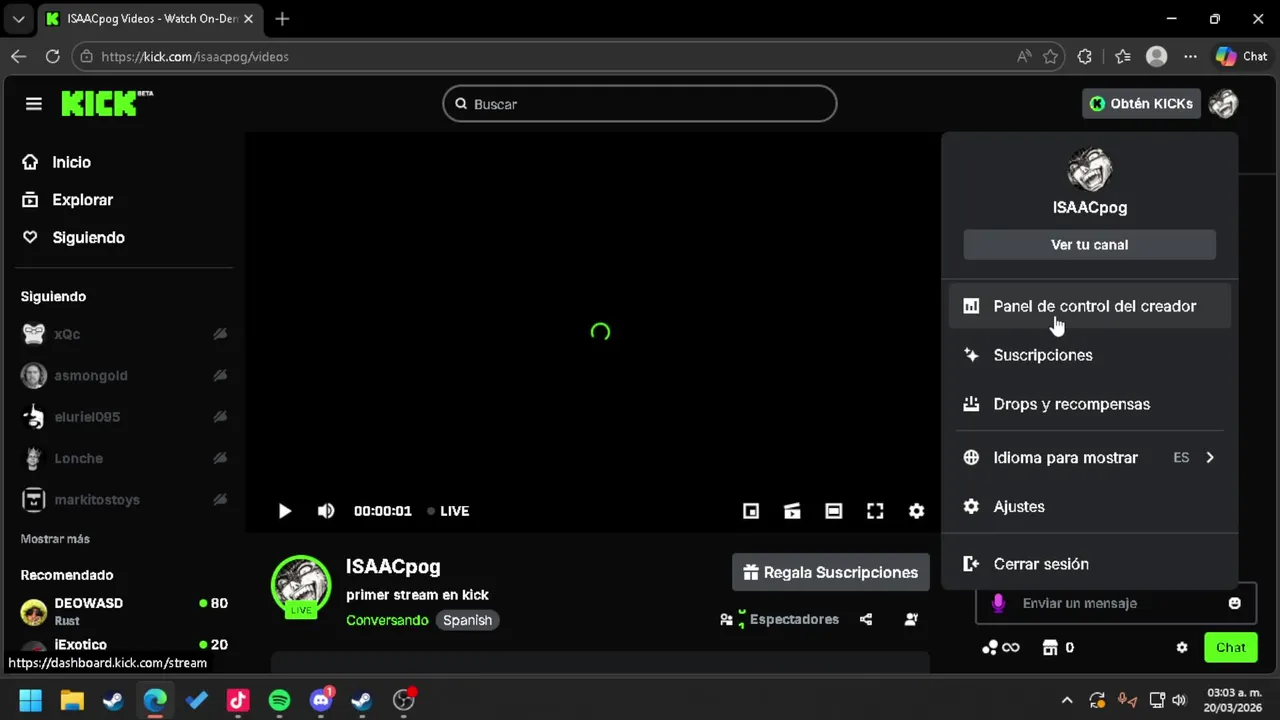Click the avatar in the profile menu

pos(1090,170)
